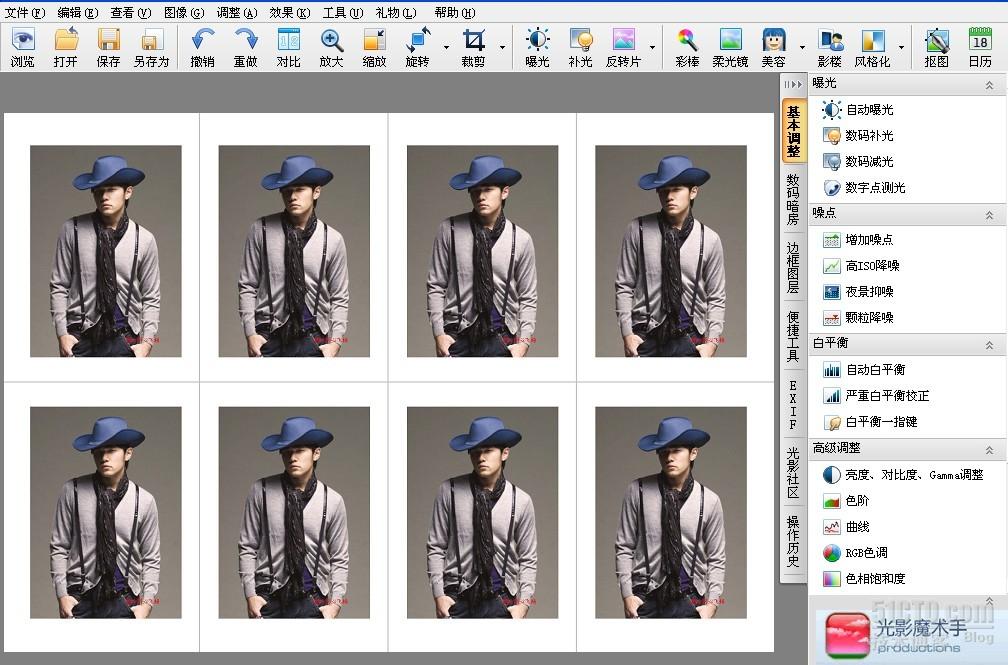This screenshot has width=1008, height=665.
Task: Click the 影楼 studio effect icon
Action: coord(830,48)
